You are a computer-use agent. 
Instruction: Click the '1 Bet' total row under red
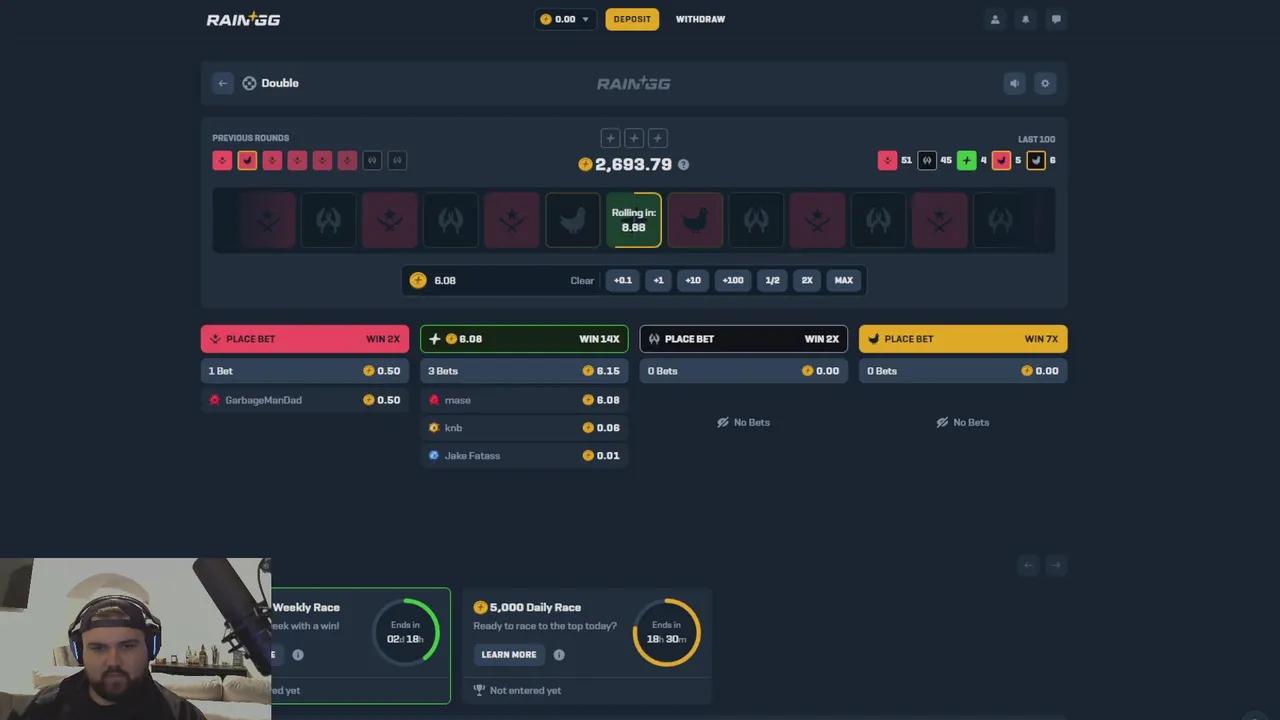[305, 371]
